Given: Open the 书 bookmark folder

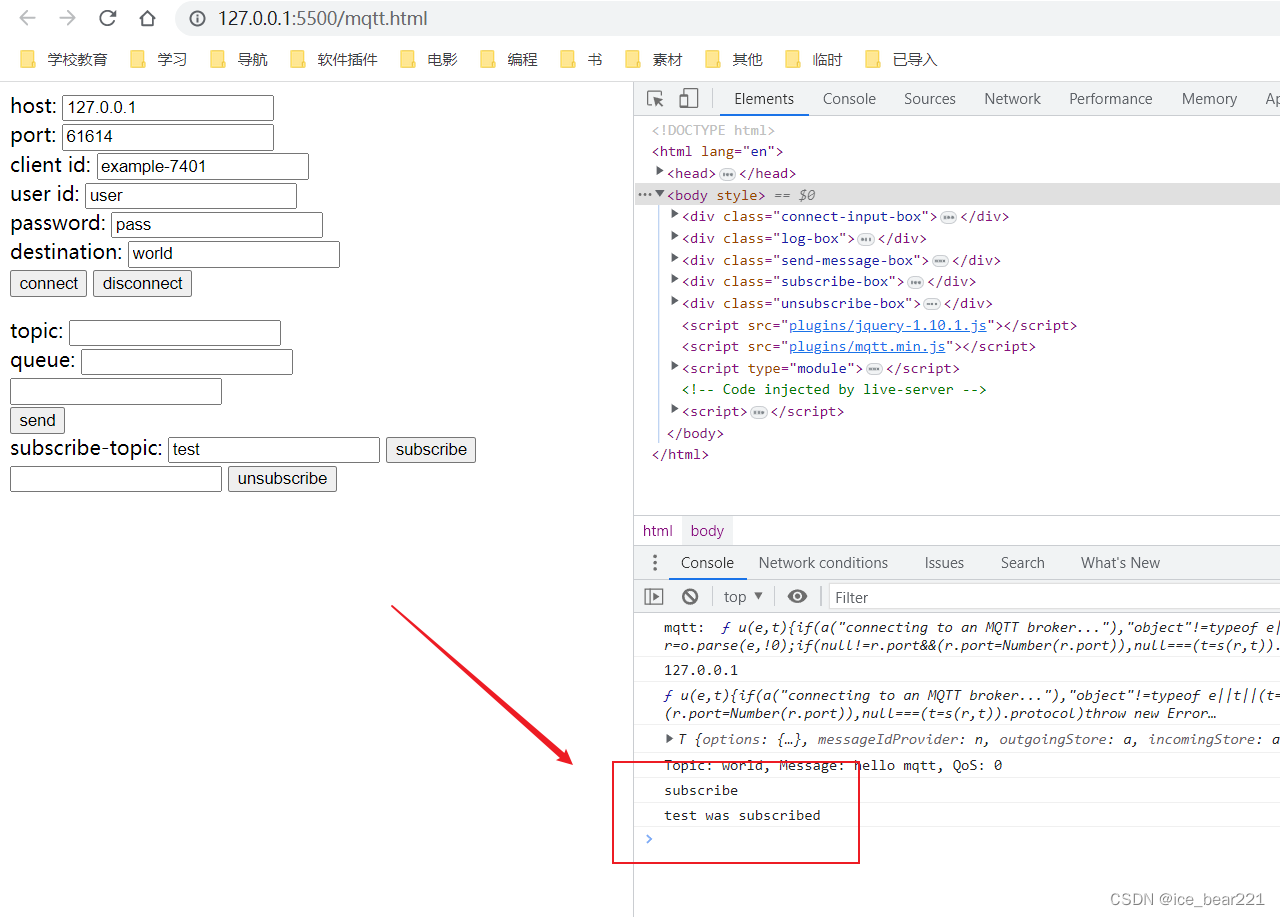Looking at the screenshot, I should click(582, 59).
